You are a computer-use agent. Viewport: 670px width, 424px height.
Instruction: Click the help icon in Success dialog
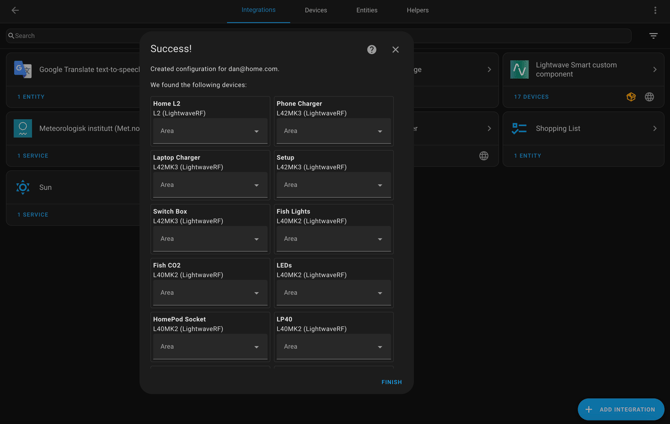click(372, 50)
